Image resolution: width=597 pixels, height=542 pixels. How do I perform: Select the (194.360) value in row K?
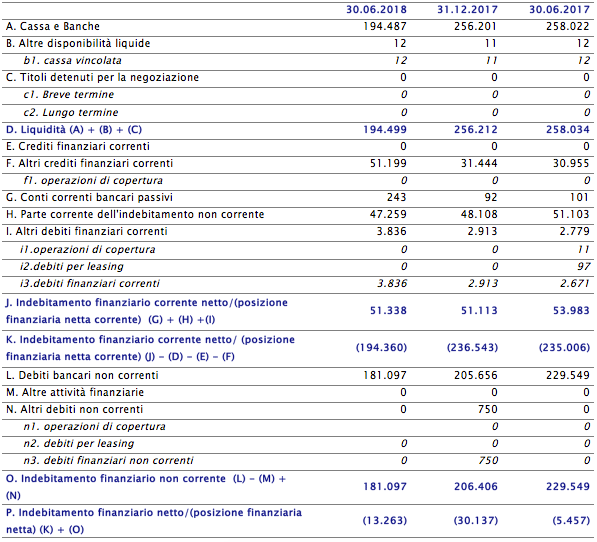pyautogui.click(x=381, y=348)
